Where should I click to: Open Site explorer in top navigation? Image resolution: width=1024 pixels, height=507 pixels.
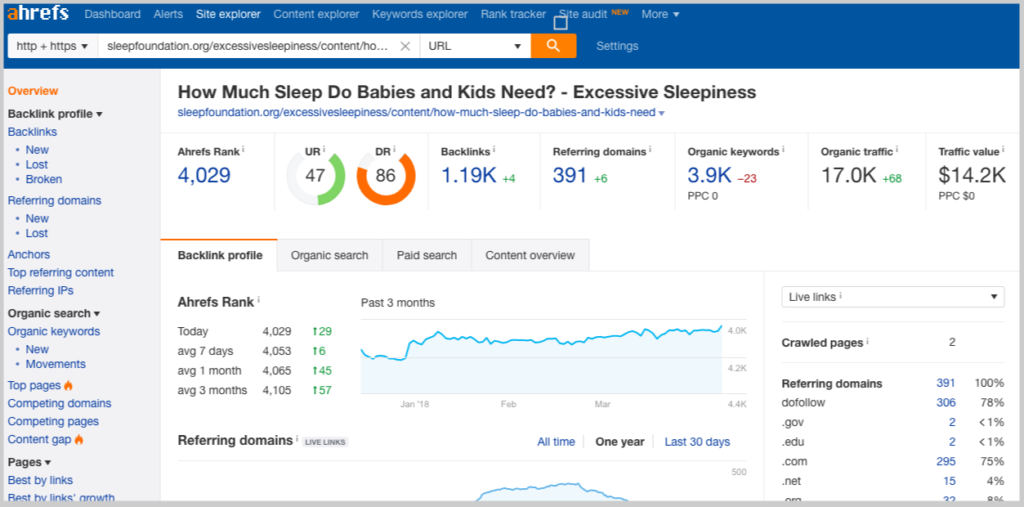(228, 14)
